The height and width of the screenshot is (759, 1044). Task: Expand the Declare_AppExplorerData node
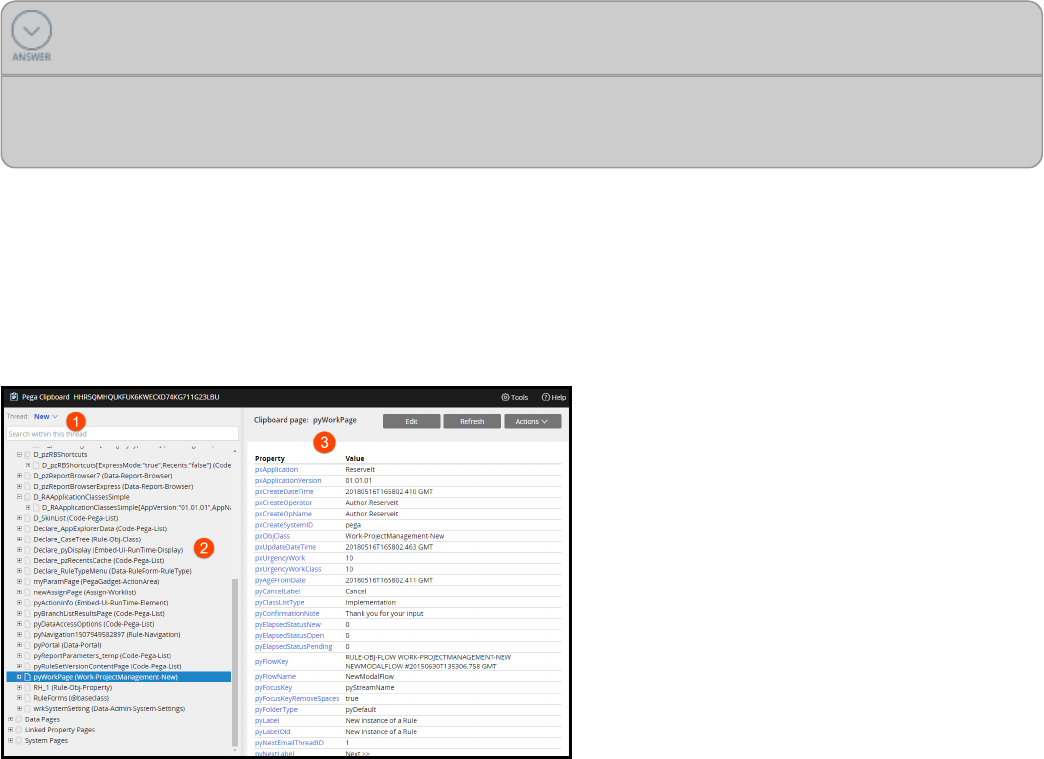[19, 529]
